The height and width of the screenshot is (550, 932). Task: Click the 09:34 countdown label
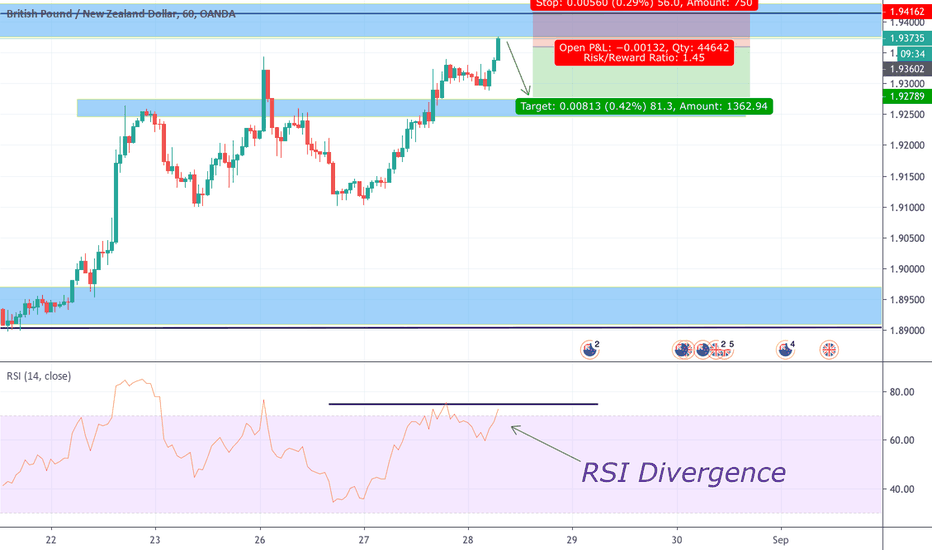(912, 54)
